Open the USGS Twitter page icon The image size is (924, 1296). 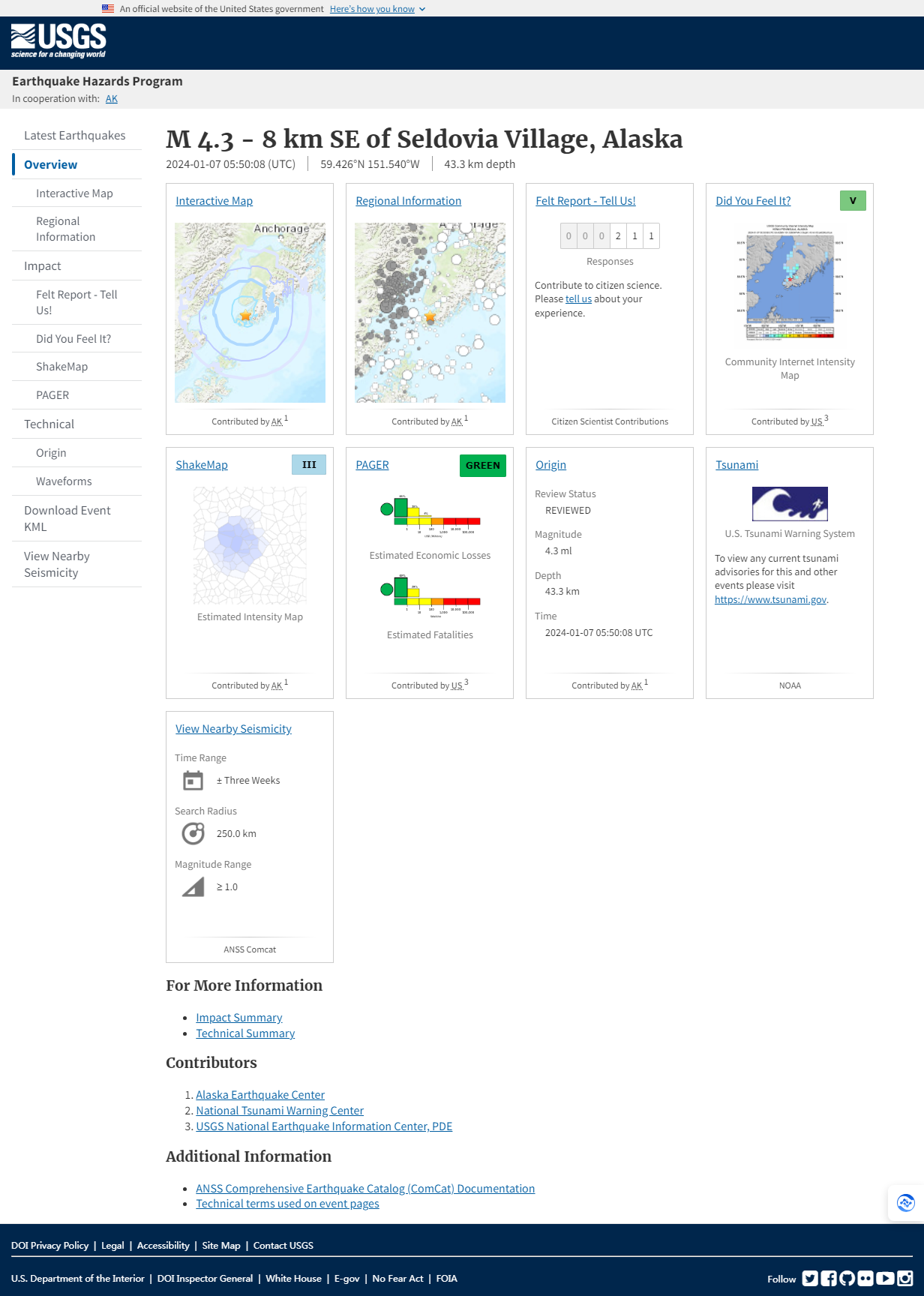[x=810, y=1279]
